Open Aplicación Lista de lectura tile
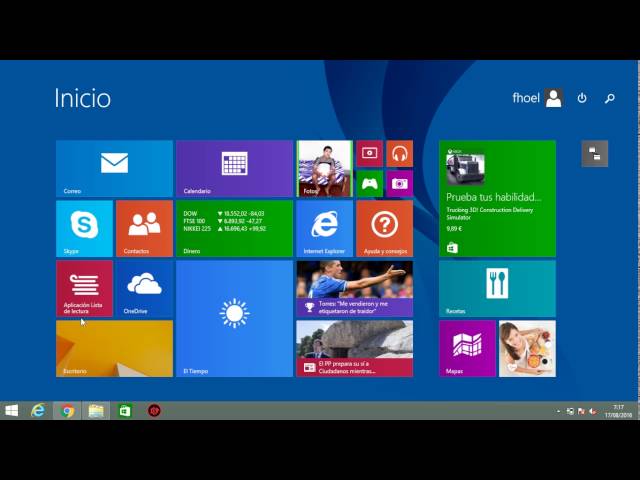Viewport: 640px width, 480px height. [x=84, y=289]
